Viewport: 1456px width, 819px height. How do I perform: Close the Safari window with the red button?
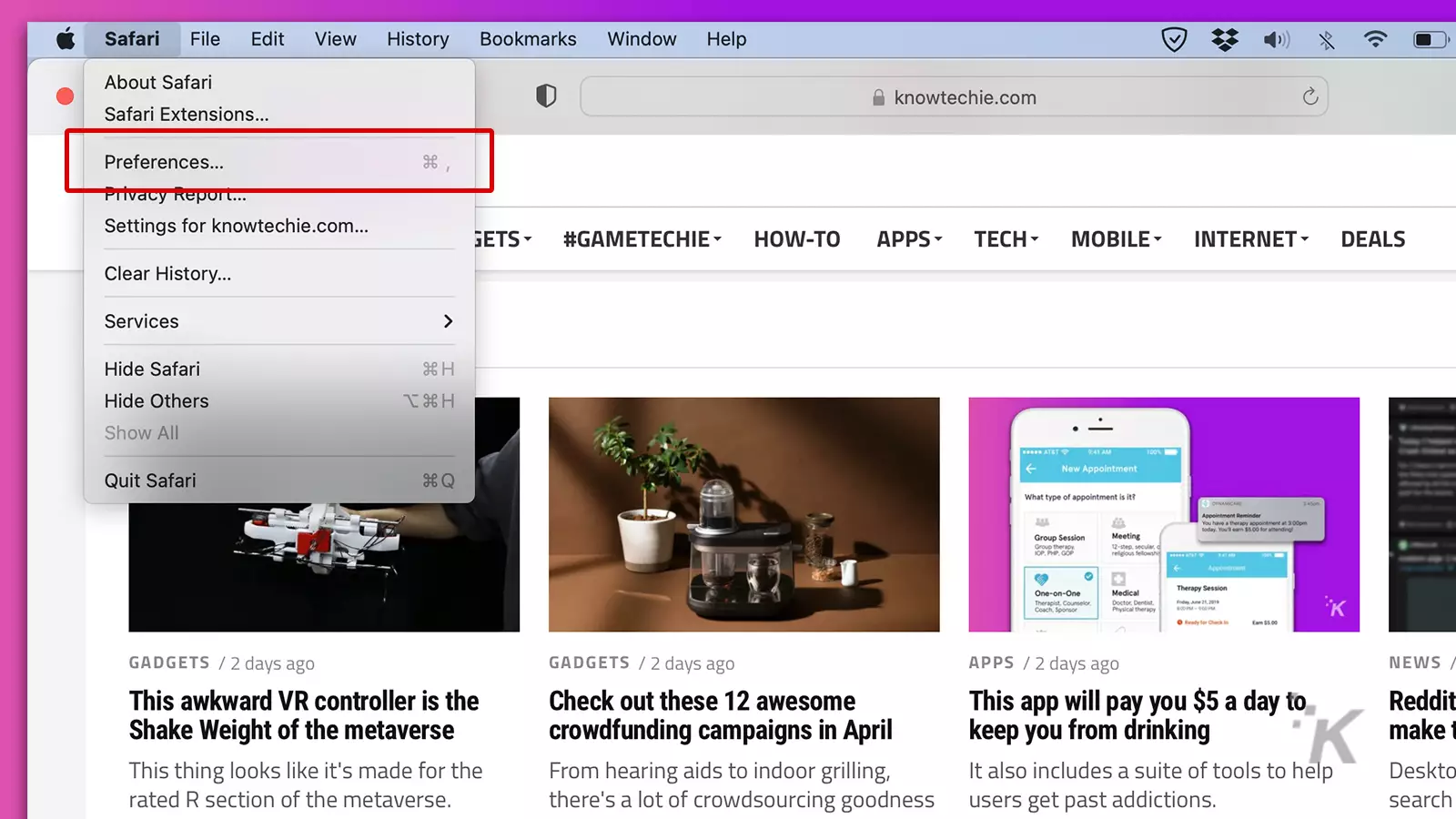click(x=65, y=96)
